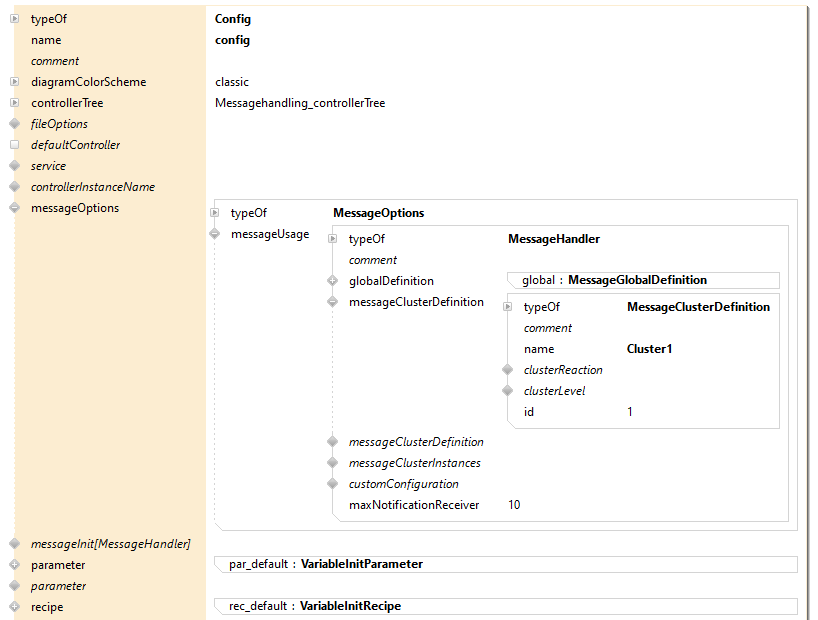This screenshot has width=818, height=620.
Task: Expand the globalDefinition entry
Action: pyautogui.click(x=332, y=281)
